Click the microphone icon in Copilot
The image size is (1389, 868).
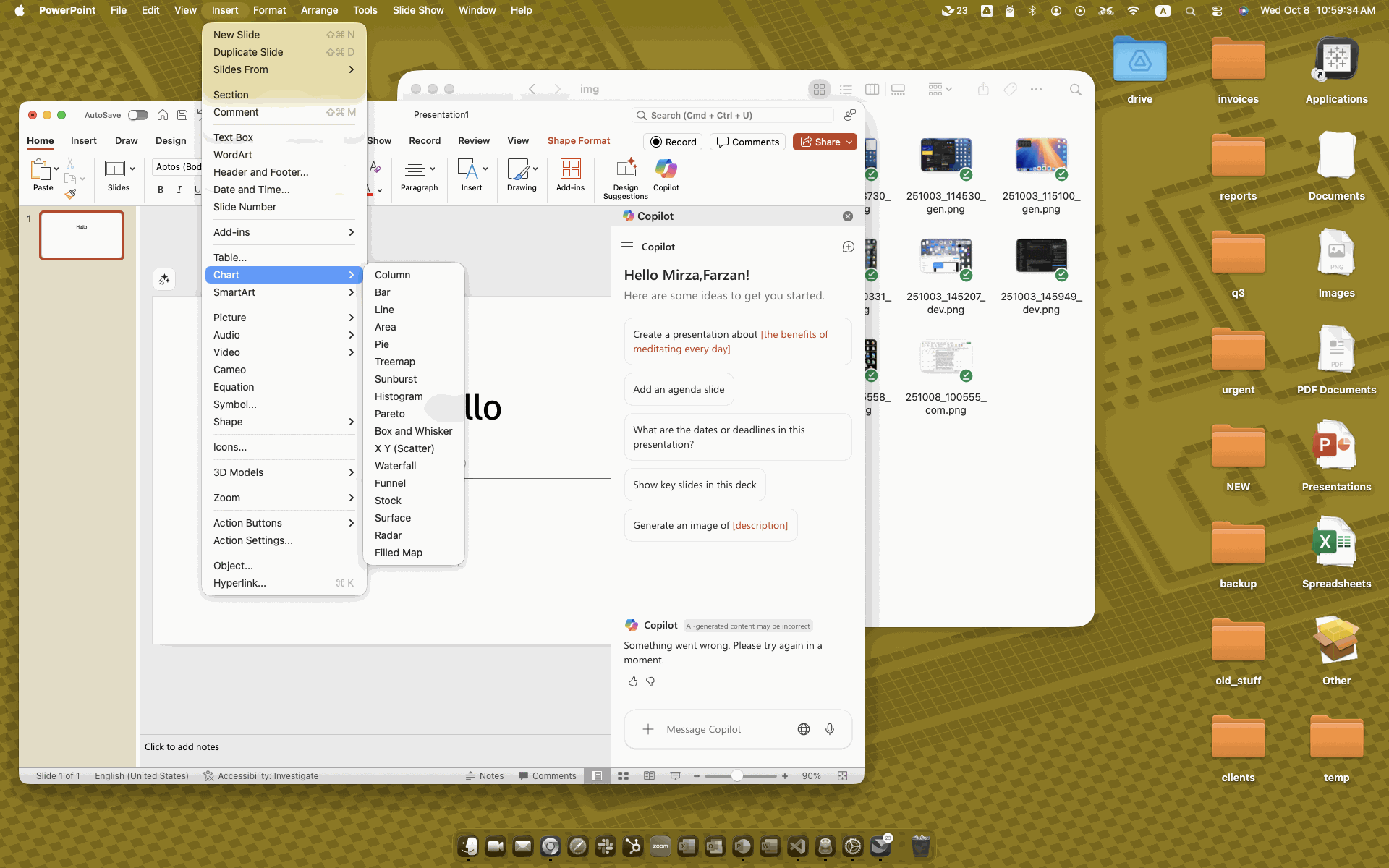click(x=830, y=729)
